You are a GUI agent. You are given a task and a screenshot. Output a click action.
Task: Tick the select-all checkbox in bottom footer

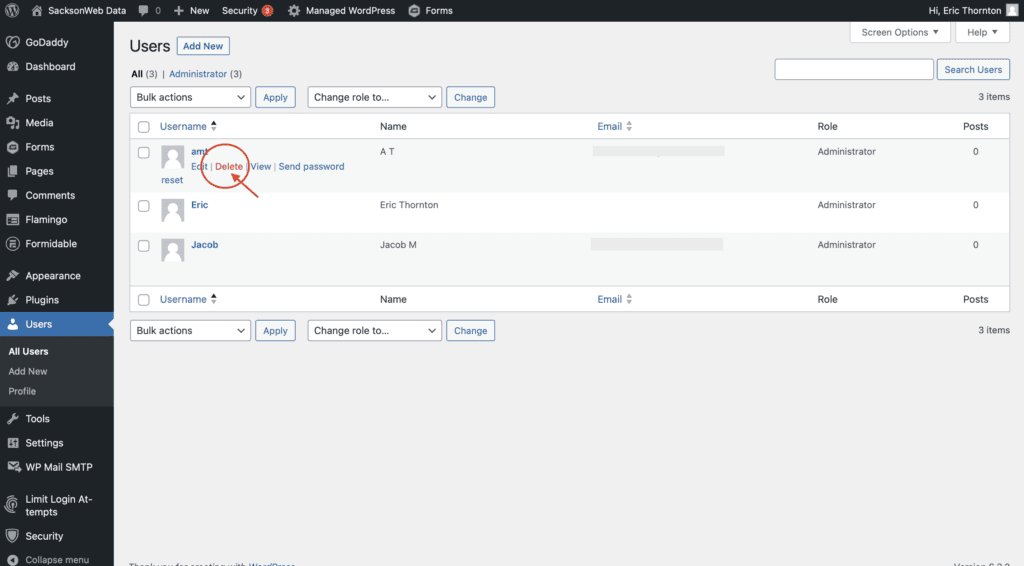[x=144, y=300]
